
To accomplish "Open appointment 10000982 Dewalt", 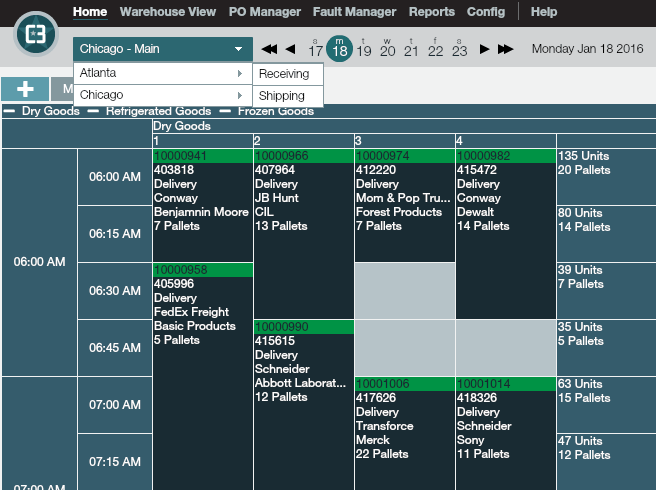I will [506, 233].
